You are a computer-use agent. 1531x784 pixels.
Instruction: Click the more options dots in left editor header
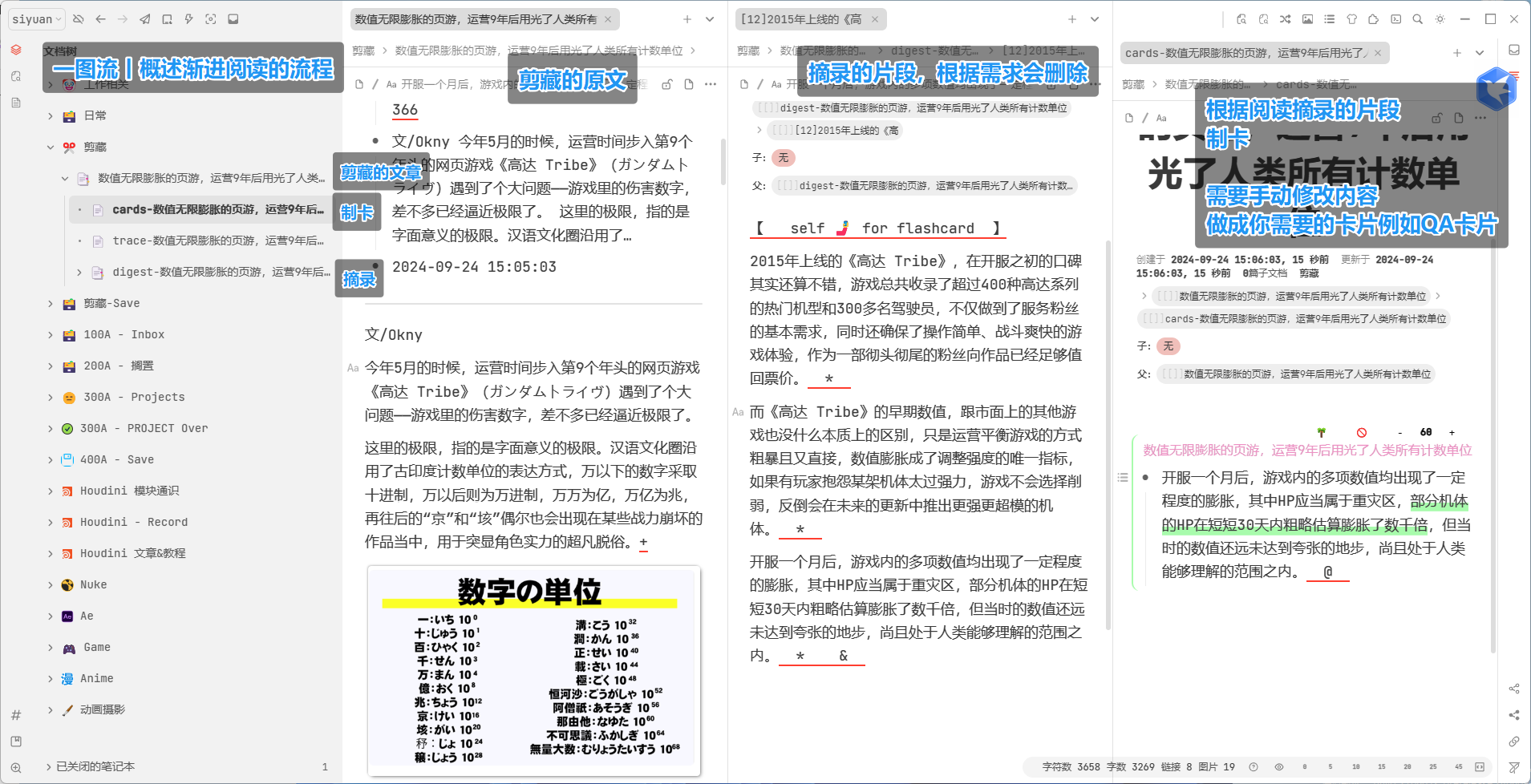[711, 84]
